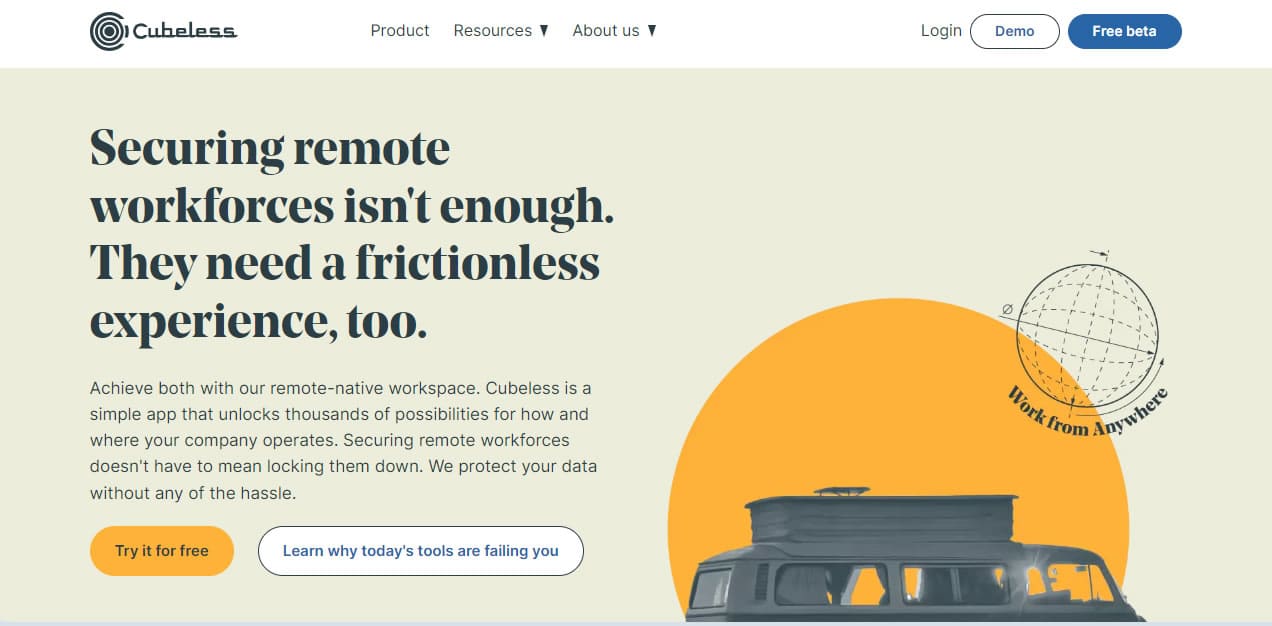
Task: Click the 'Securing remote workforces isn't enough' headline
Action: coord(352,235)
